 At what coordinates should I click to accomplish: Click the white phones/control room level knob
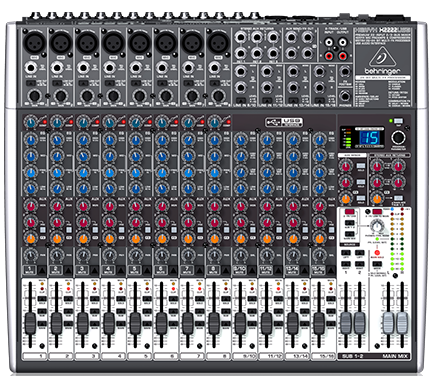(377, 227)
